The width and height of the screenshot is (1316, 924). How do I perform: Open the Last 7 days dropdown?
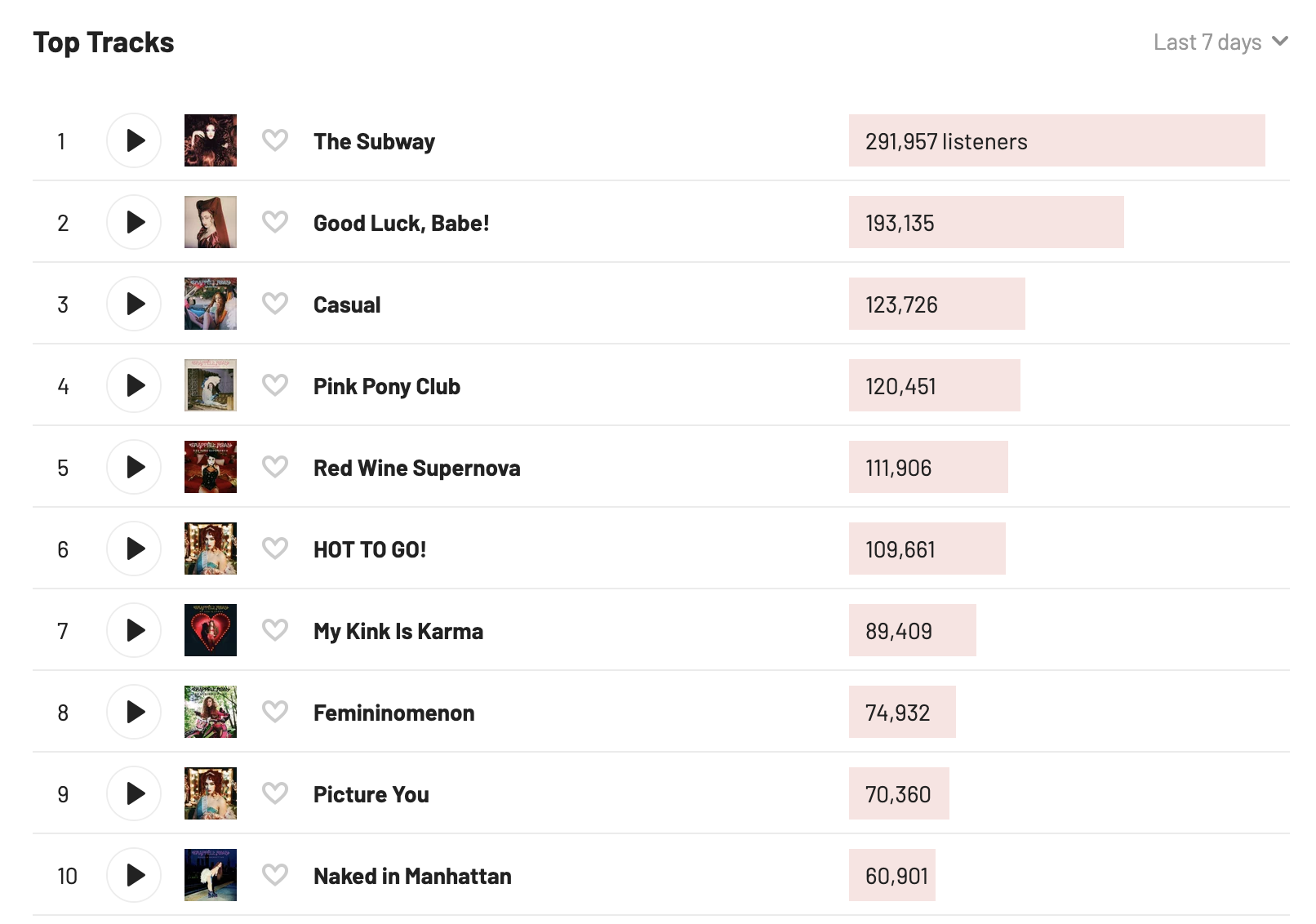pyautogui.click(x=1220, y=42)
